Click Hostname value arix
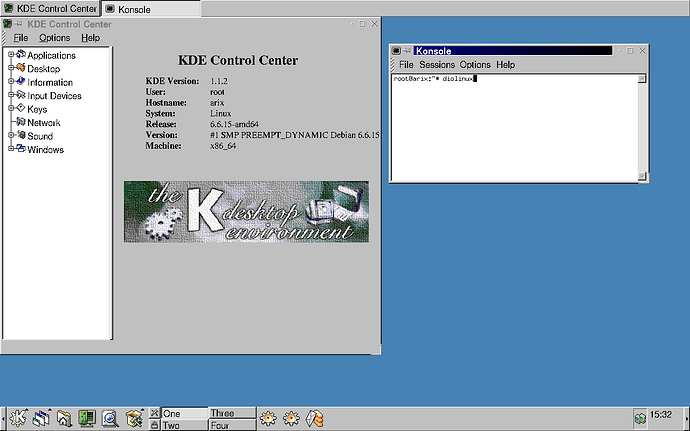This screenshot has height=431, width=690. coord(217,103)
